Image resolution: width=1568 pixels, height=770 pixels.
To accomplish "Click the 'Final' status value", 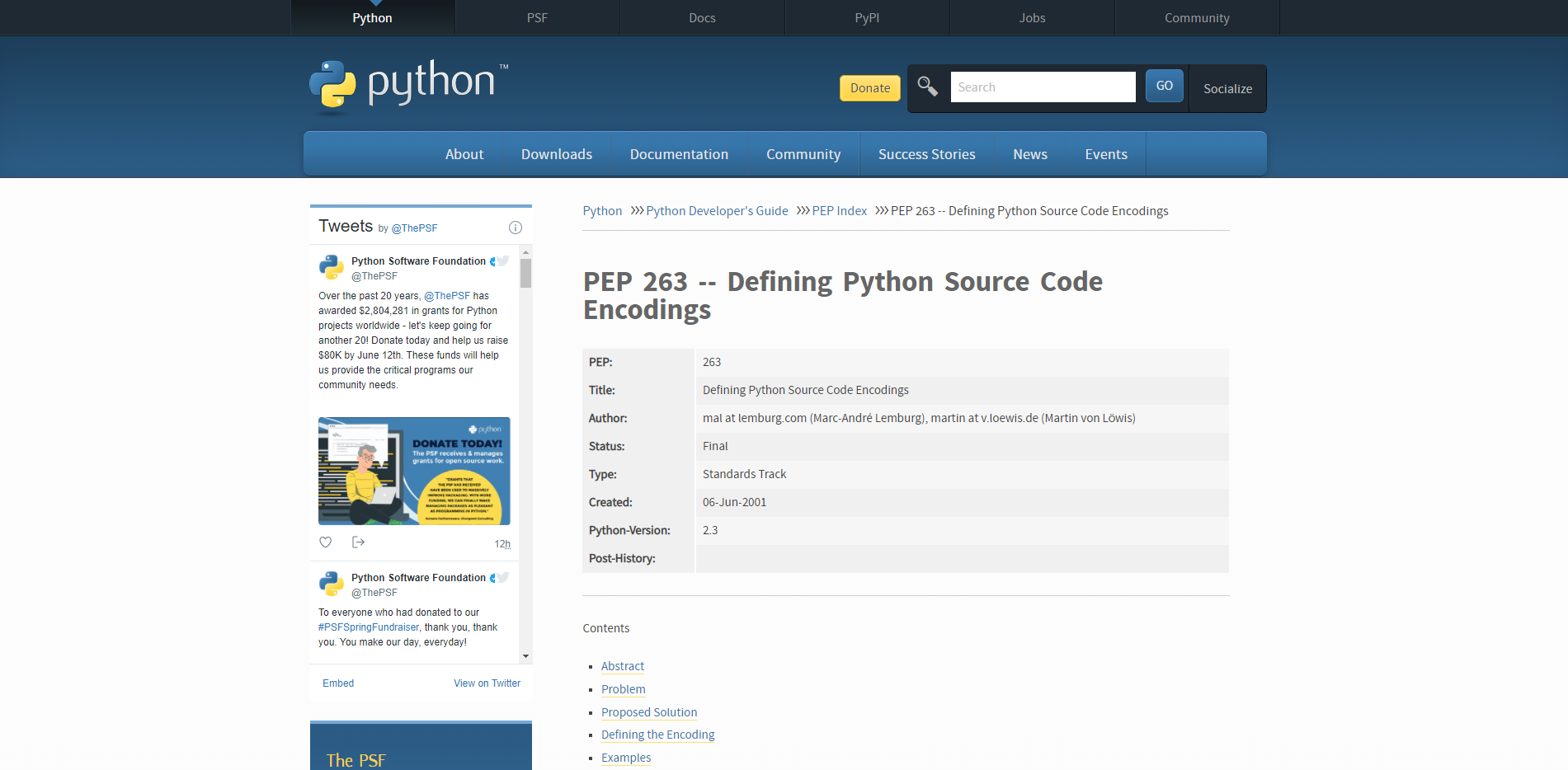I will [x=715, y=446].
